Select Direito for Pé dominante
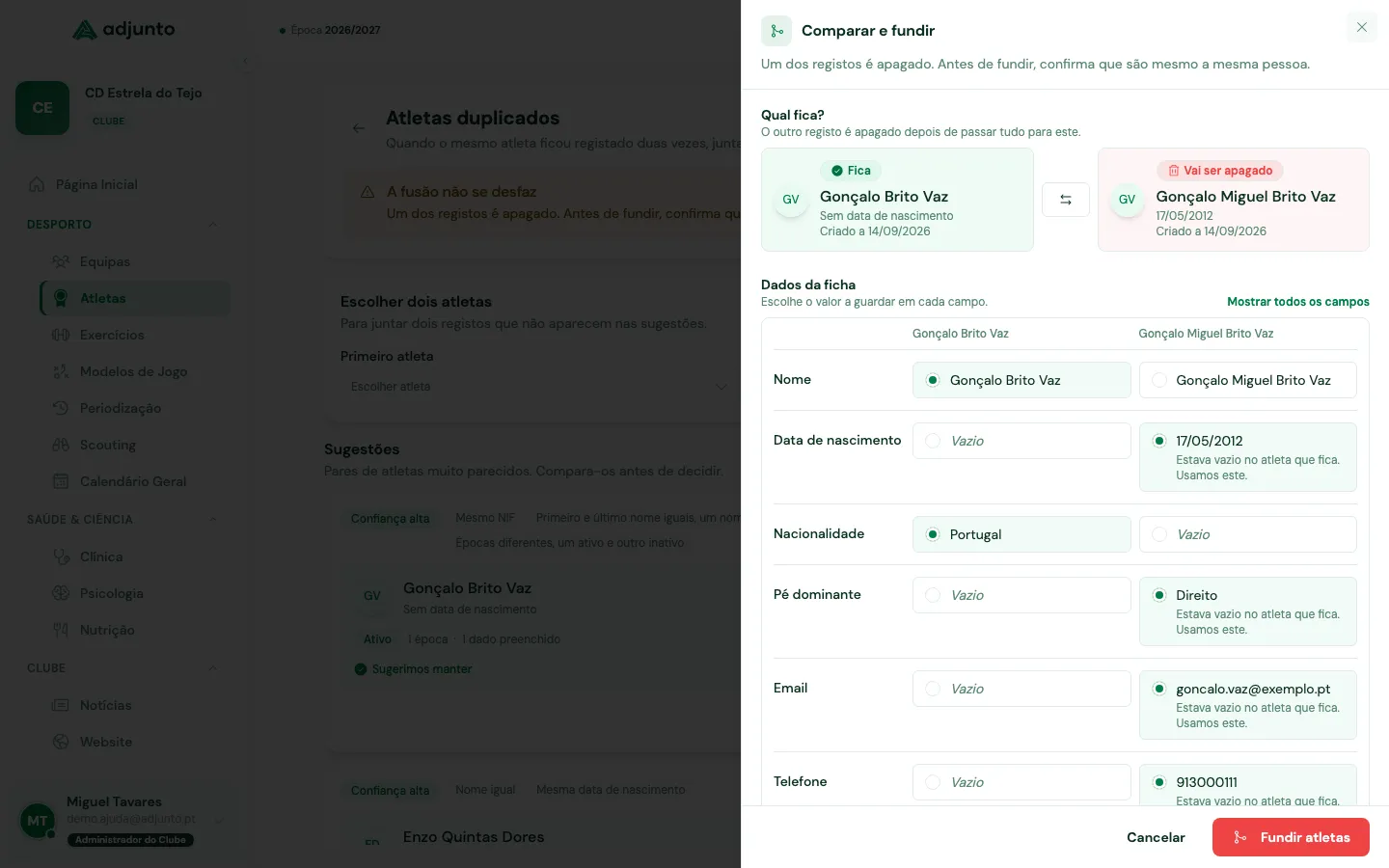 tap(1248, 611)
